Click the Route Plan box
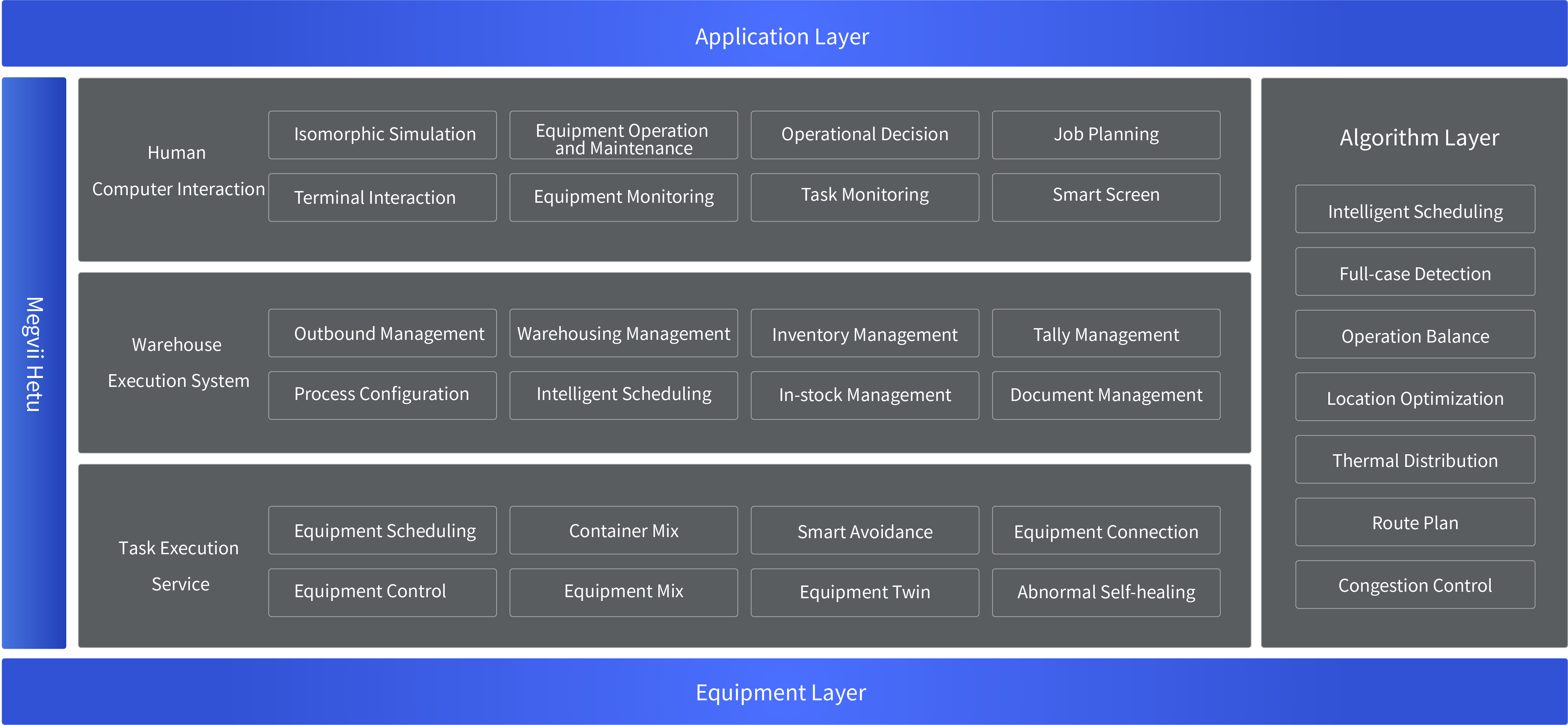This screenshot has height=725, width=1568. point(1415,522)
